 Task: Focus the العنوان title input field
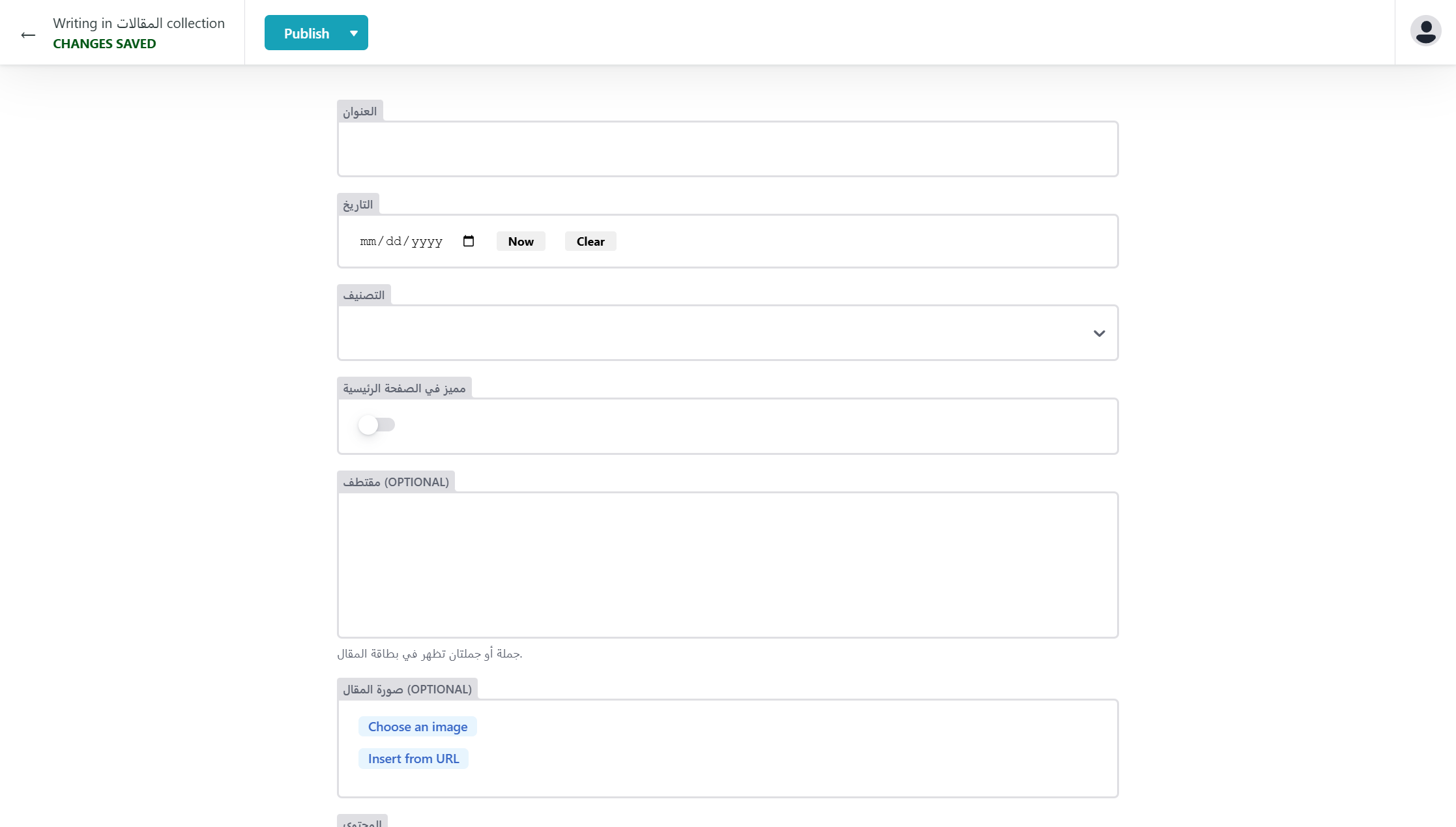727,149
